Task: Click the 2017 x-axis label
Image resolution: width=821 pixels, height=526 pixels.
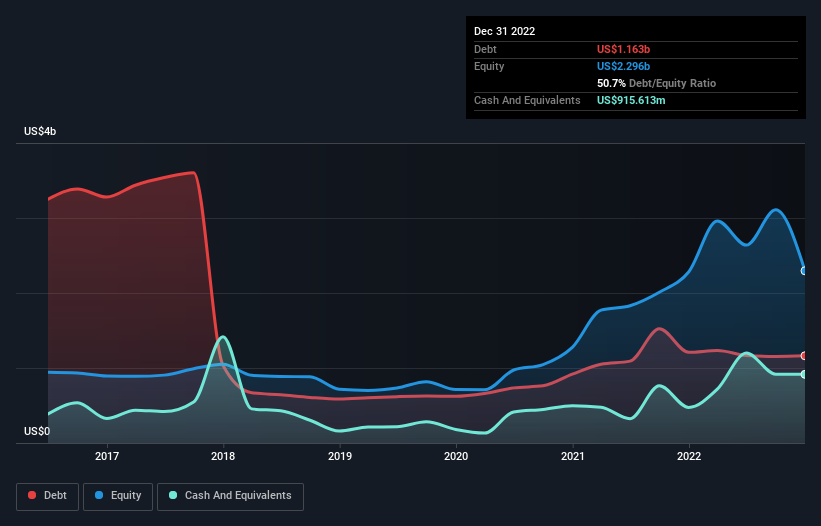Action: [x=107, y=456]
